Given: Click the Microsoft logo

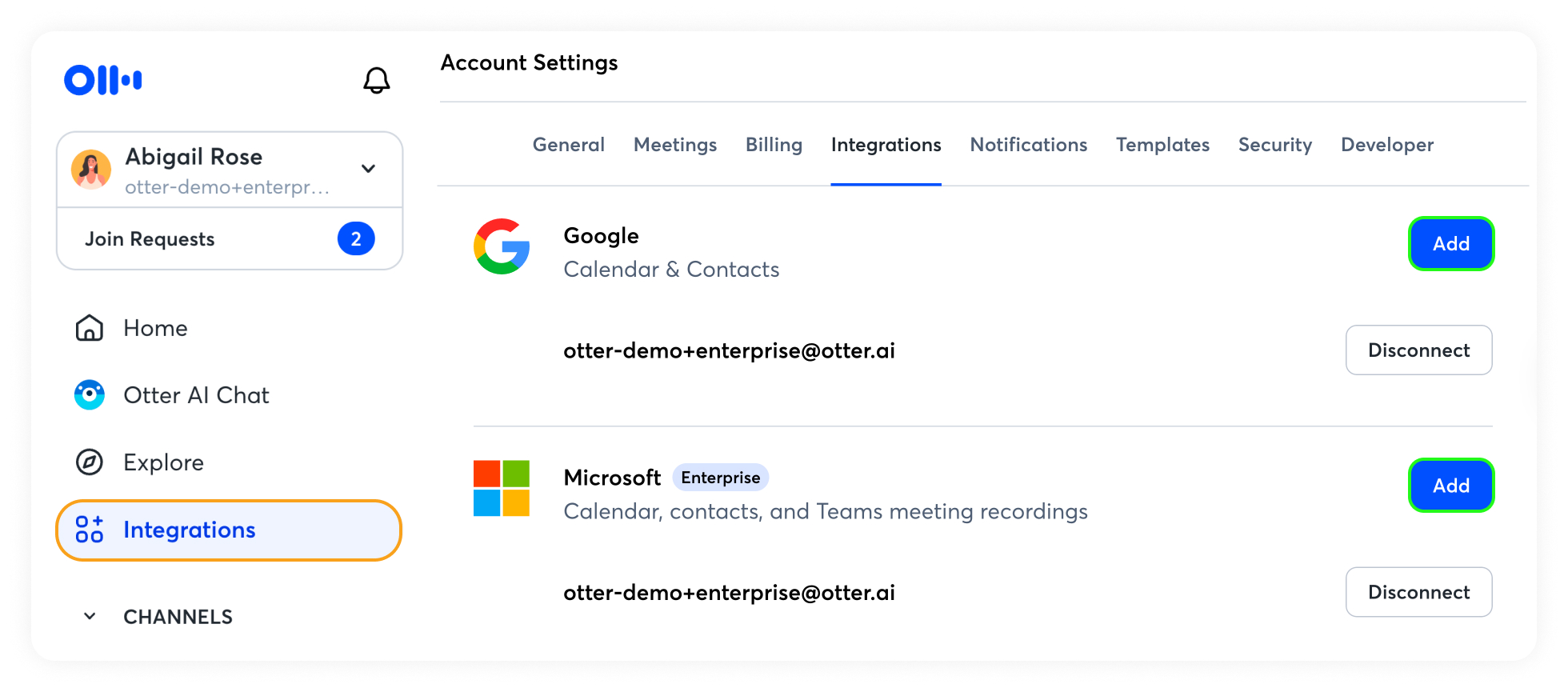Looking at the screenshot, I should [x=502, y=488].
